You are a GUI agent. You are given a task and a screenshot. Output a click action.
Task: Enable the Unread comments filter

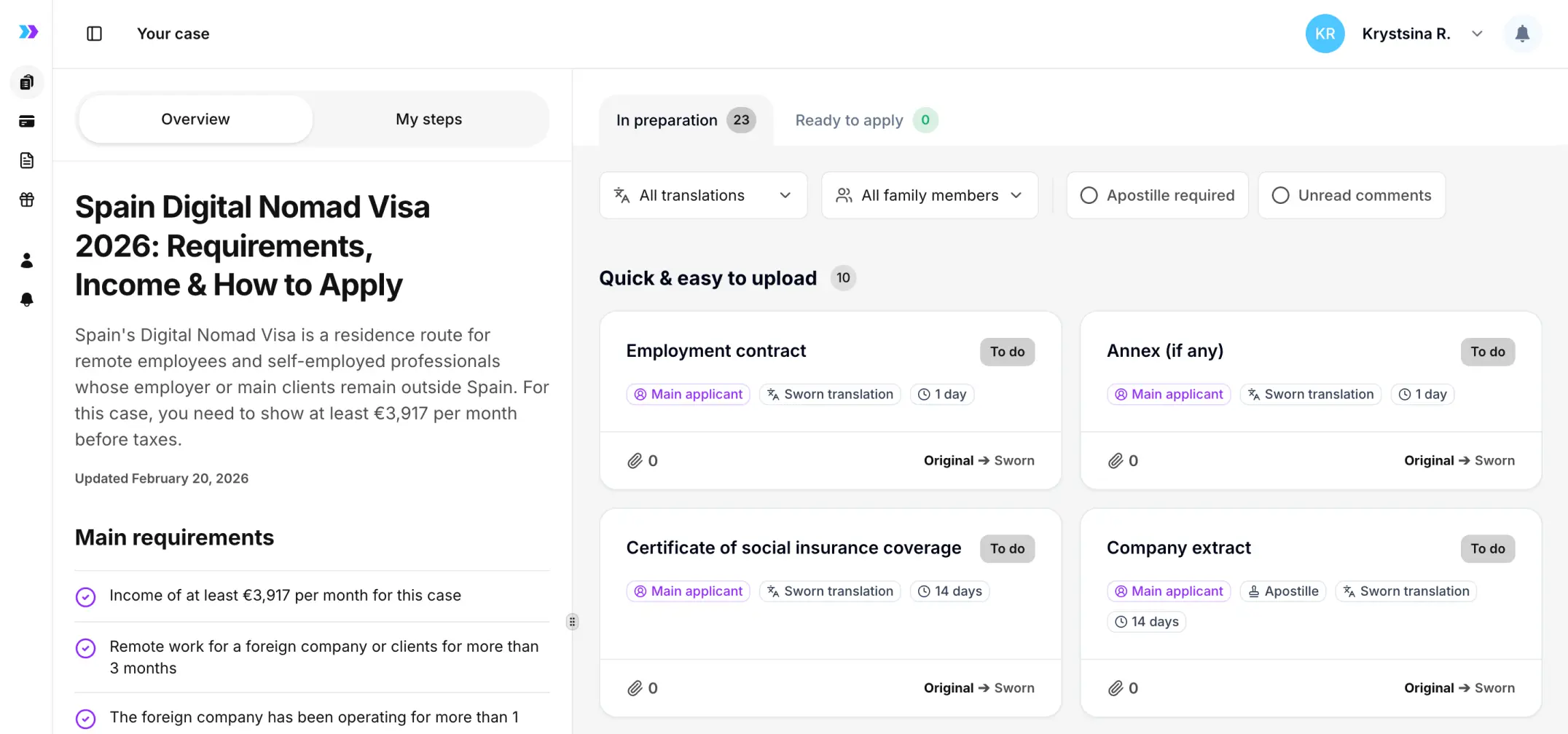coord(1352,195)
